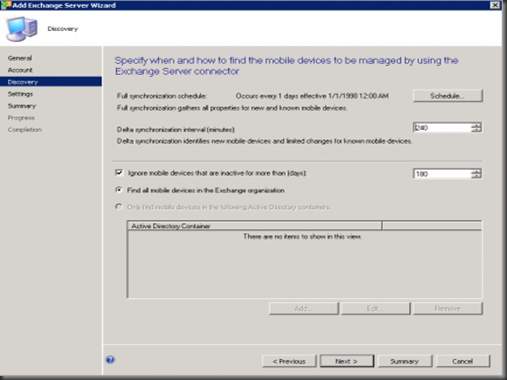Jump to the Summary page in sidebar

pos(22,106)
